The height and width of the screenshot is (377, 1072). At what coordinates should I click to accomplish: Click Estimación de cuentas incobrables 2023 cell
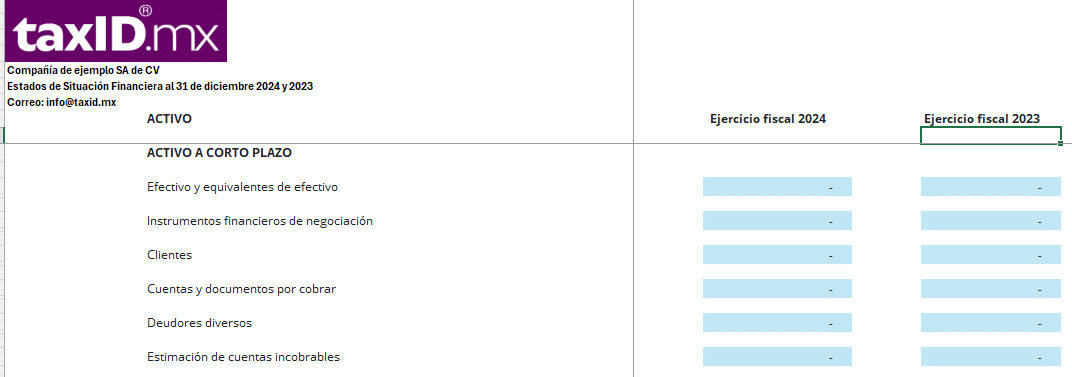pyautogui.click(x=991, y=356)
